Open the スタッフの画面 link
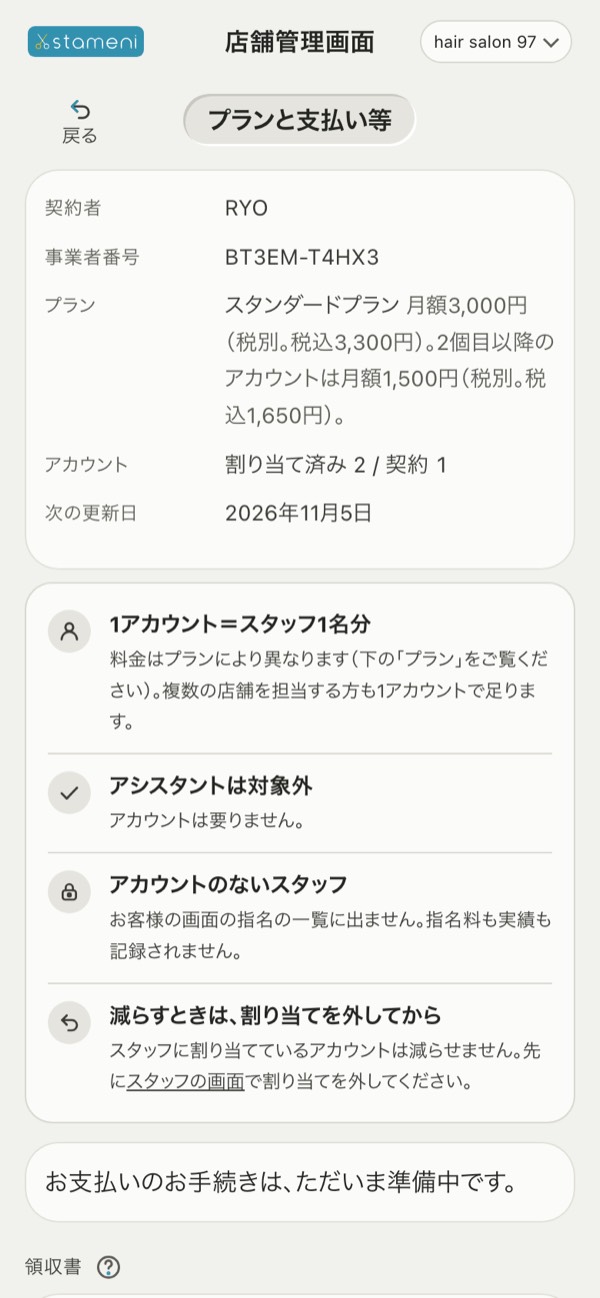The height and width of the screenshot is (1298, 600). 186,1081
